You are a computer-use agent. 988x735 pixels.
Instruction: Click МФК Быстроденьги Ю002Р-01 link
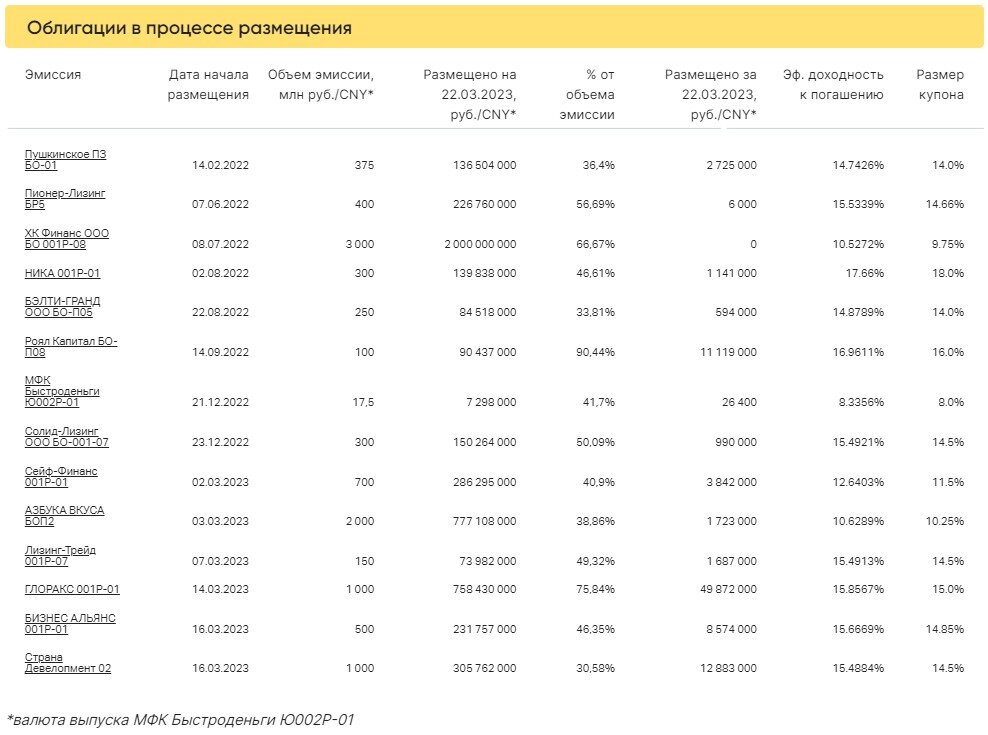62,391
